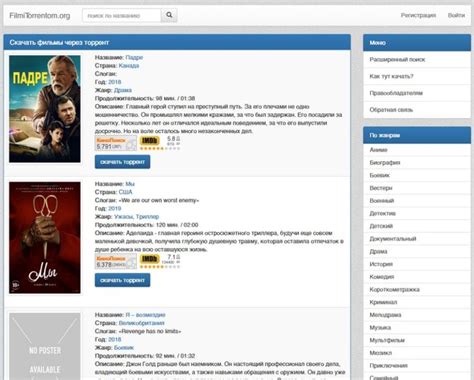This screenshot has height=380, width=474.
Task: Click the IMDb rating badge for Падре
Action: [x=160, y=143]
